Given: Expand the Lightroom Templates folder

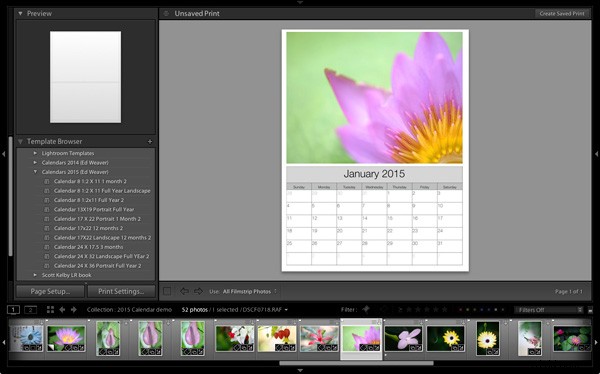Looking at the screenshot, I should tap(35, 153).
